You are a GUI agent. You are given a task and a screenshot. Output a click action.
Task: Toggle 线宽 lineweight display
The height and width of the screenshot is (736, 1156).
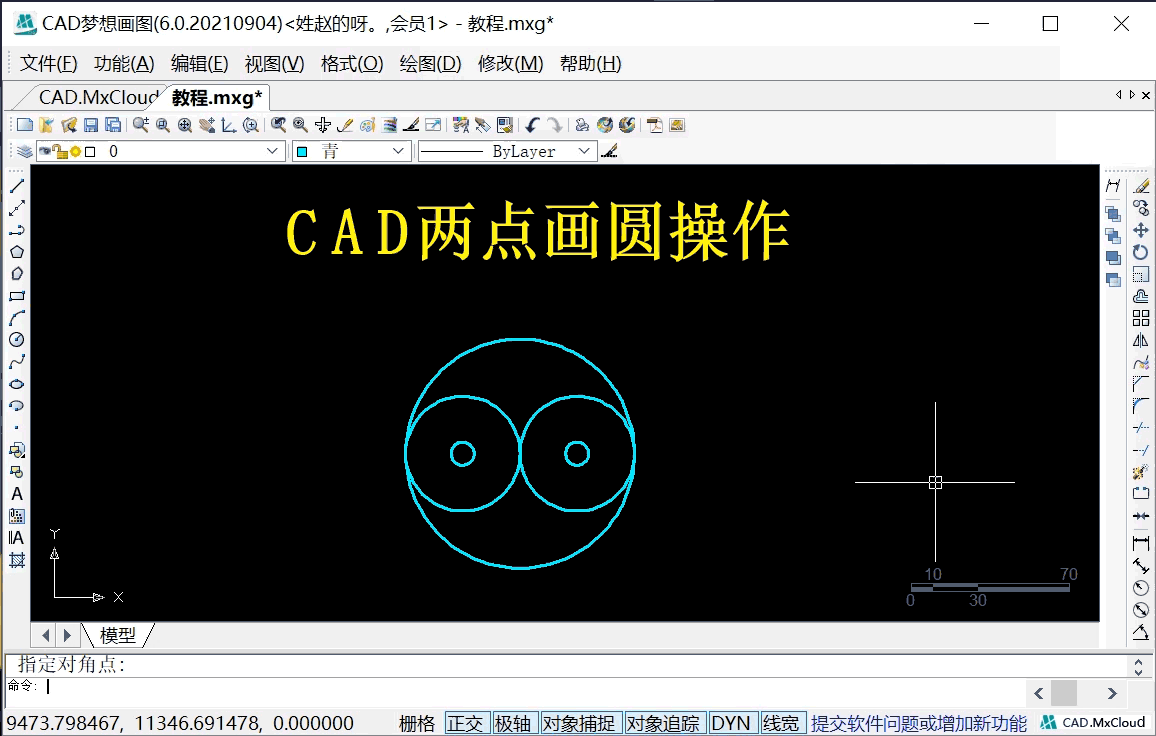(781, 723)
